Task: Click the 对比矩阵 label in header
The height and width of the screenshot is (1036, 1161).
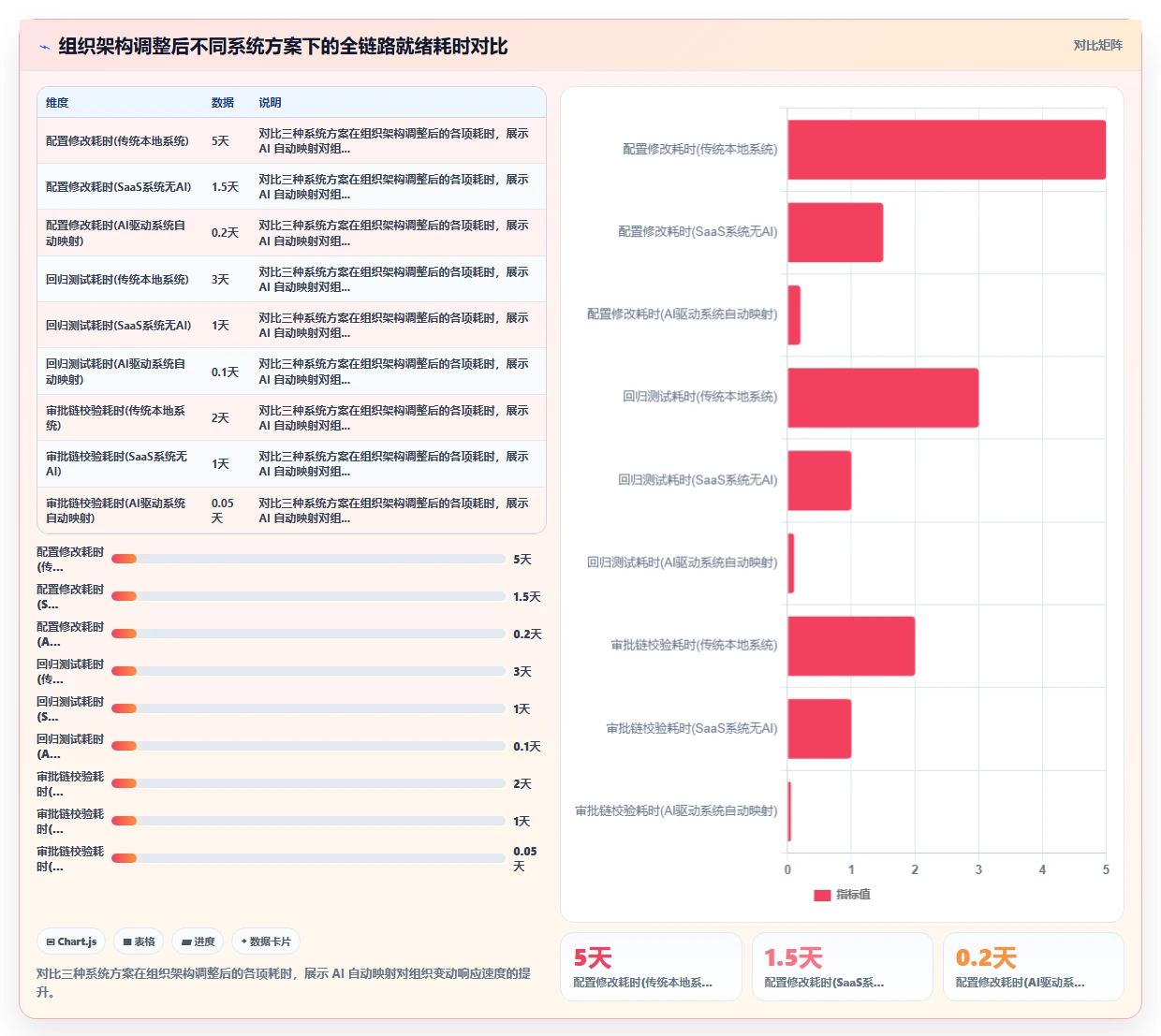Action: tap(1097, 45)
